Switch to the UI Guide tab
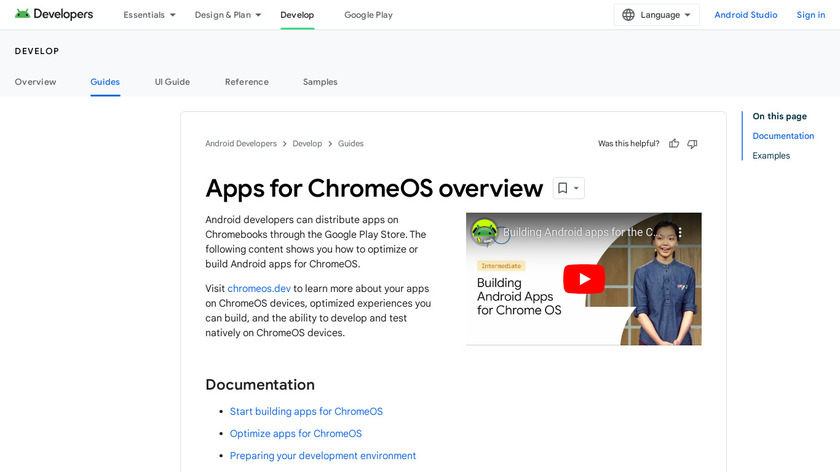Viewport: 840px width, 472px height. 172,82
